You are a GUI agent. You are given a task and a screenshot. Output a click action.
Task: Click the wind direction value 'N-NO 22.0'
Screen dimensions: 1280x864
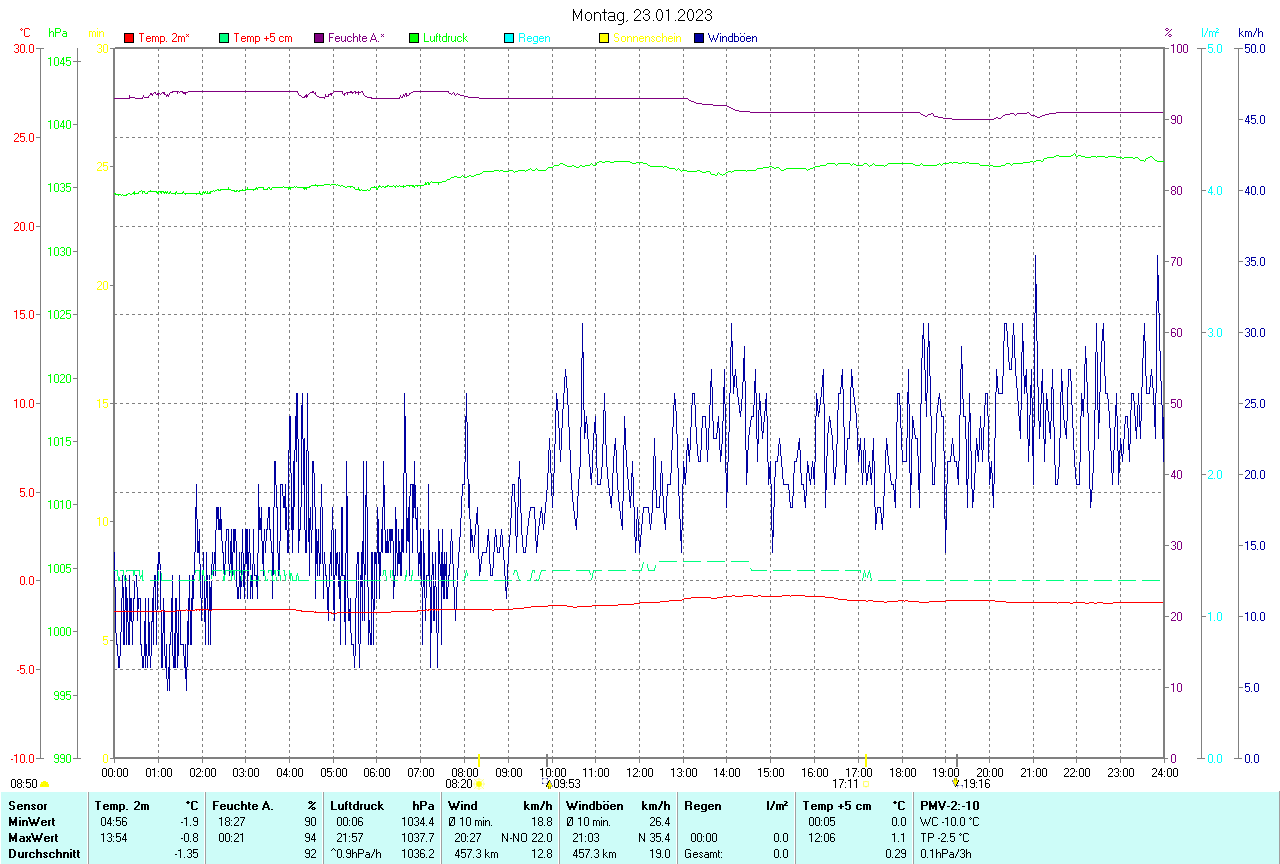[527, 838]
